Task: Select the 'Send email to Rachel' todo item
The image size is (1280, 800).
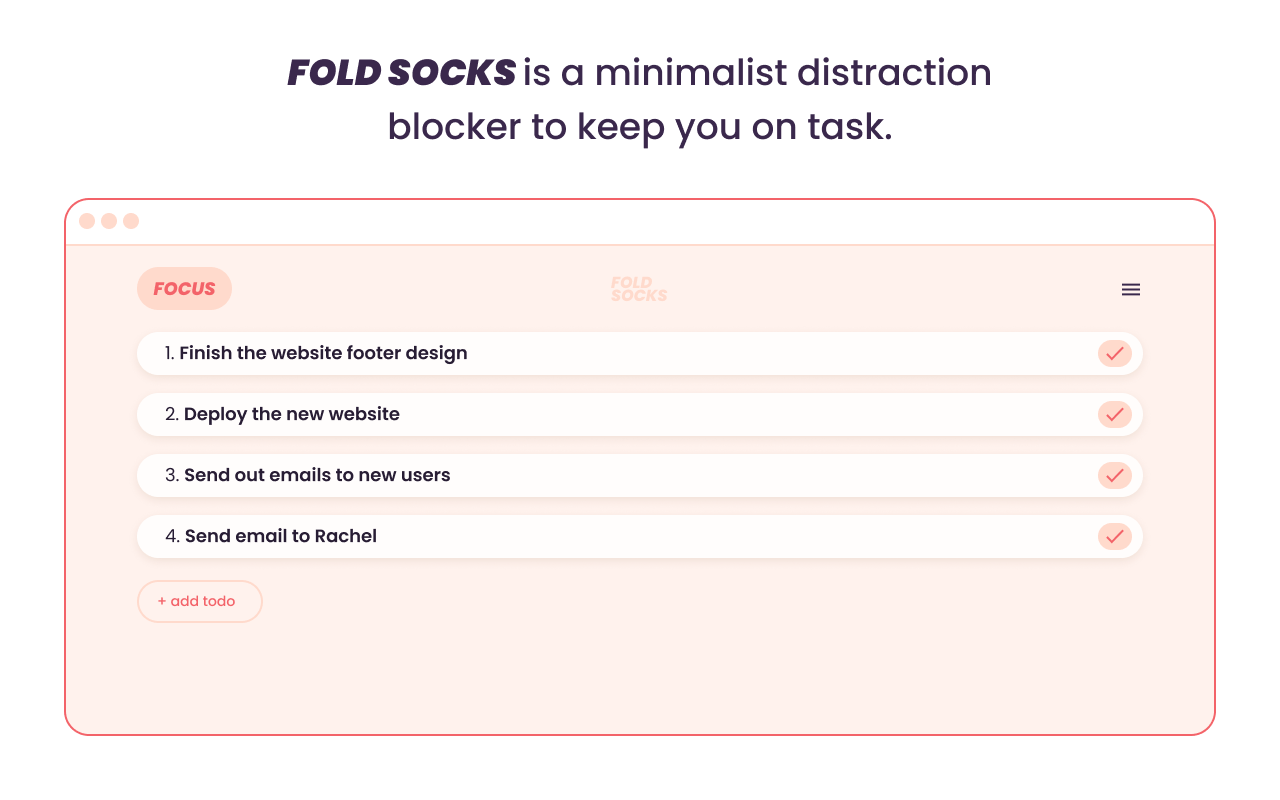Action: [500, 536]
